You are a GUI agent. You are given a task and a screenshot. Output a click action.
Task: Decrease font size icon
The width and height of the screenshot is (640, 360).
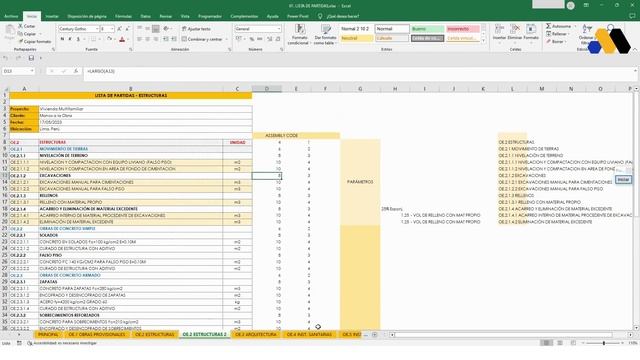127,29
